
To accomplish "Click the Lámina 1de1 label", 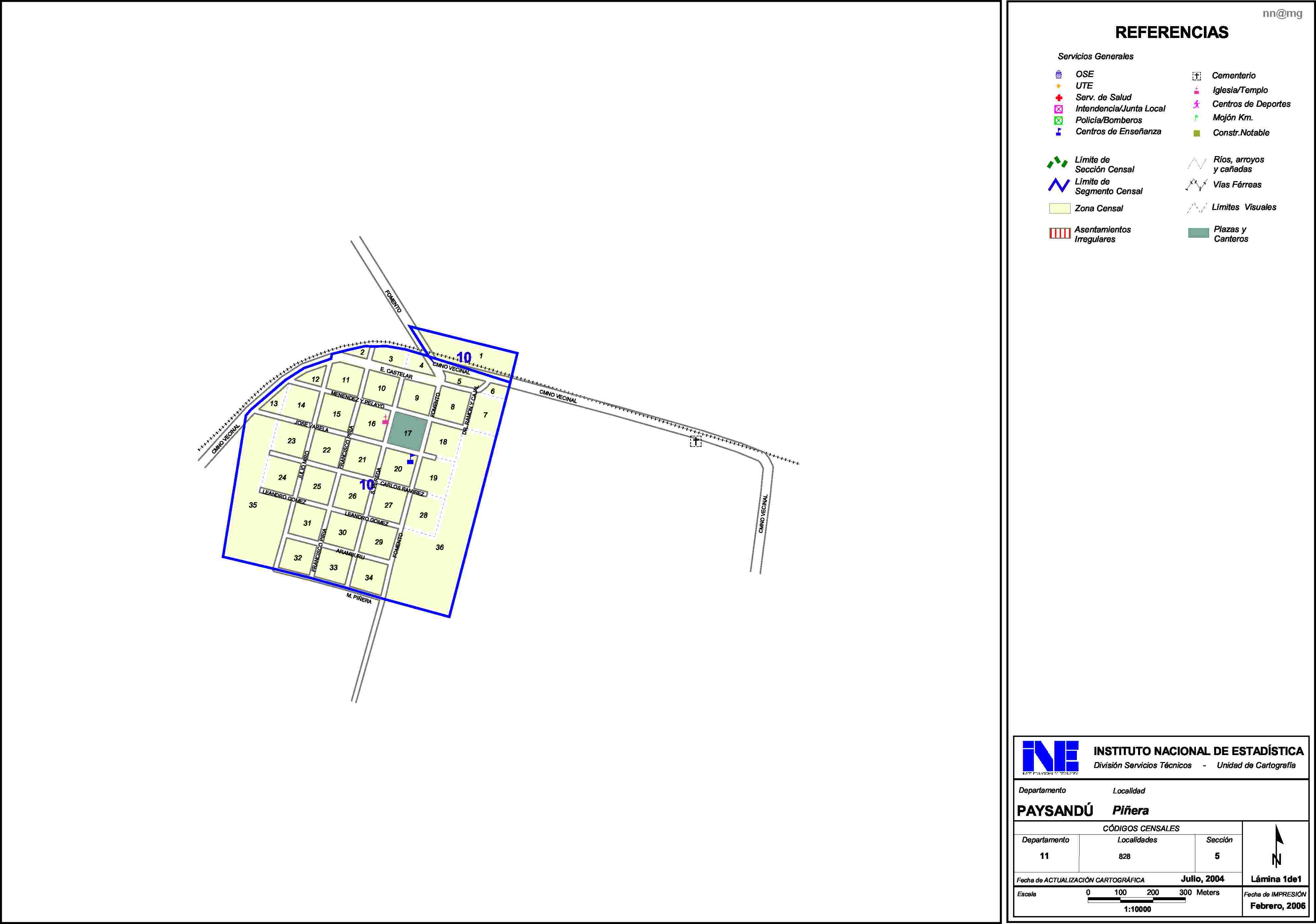I will [1276, 879].
